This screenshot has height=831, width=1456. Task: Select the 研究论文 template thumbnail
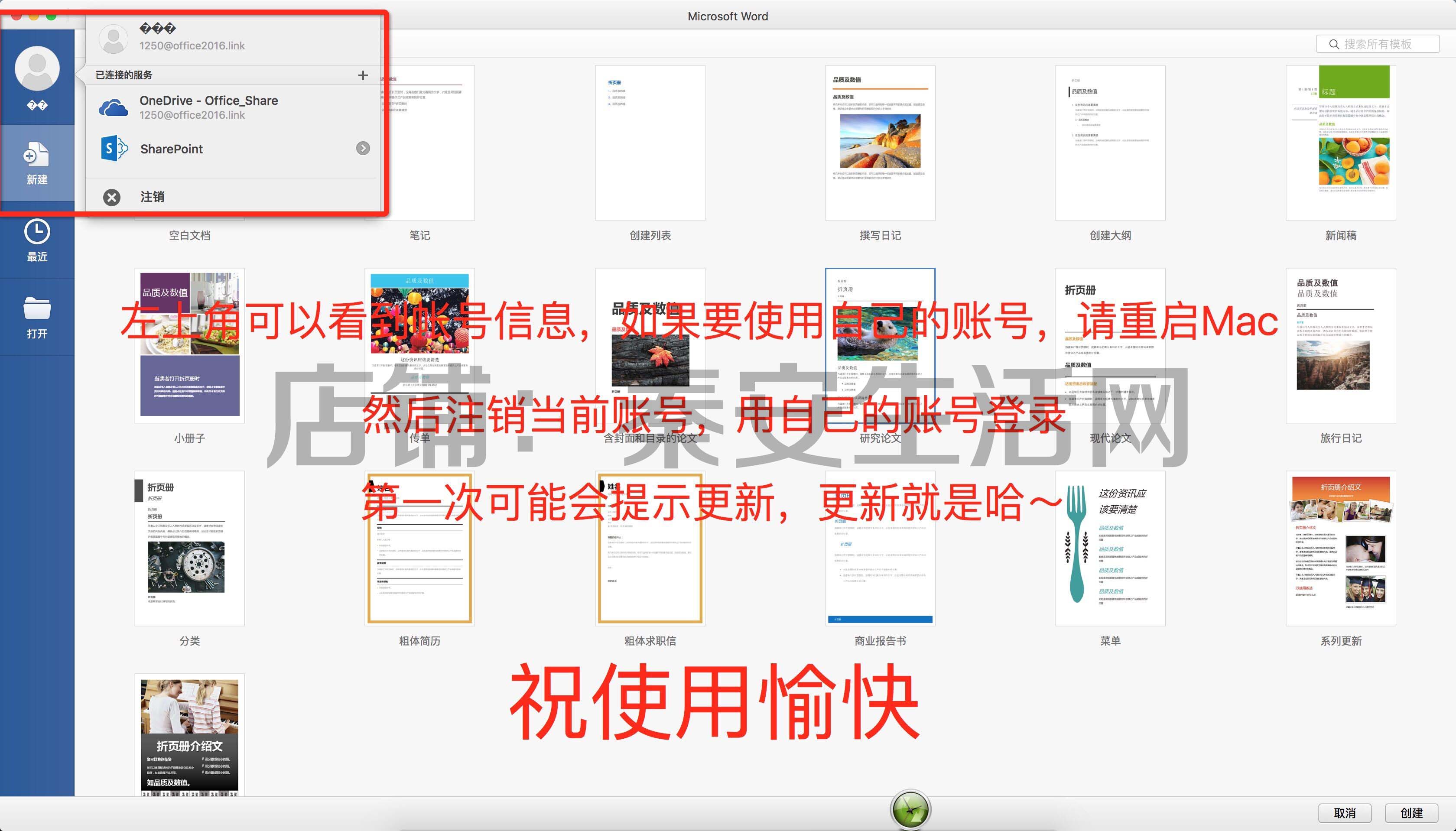coord(880,345)
